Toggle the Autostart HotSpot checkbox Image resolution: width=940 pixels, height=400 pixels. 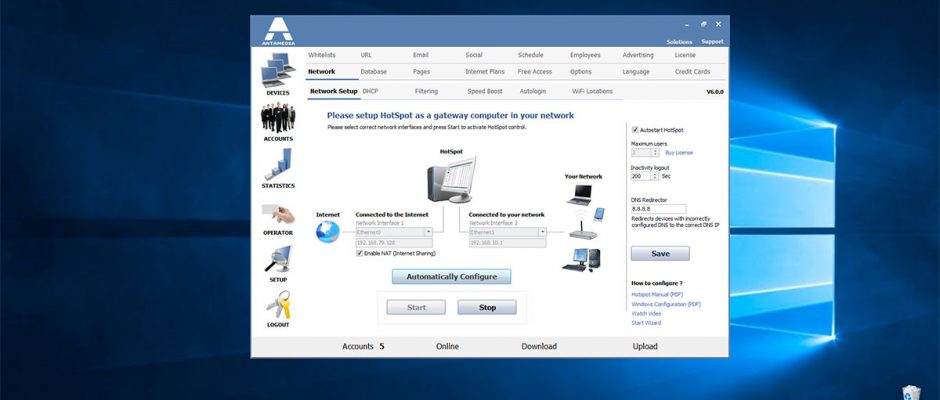click(x=635, y=130)
